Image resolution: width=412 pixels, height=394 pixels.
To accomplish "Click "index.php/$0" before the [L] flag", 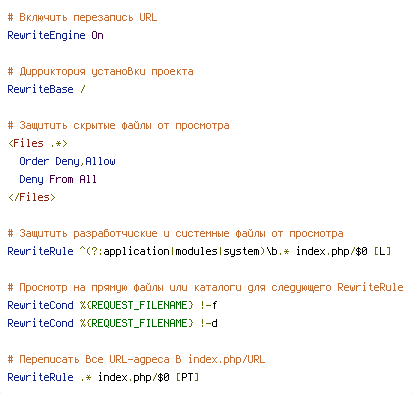I will 332,251.
